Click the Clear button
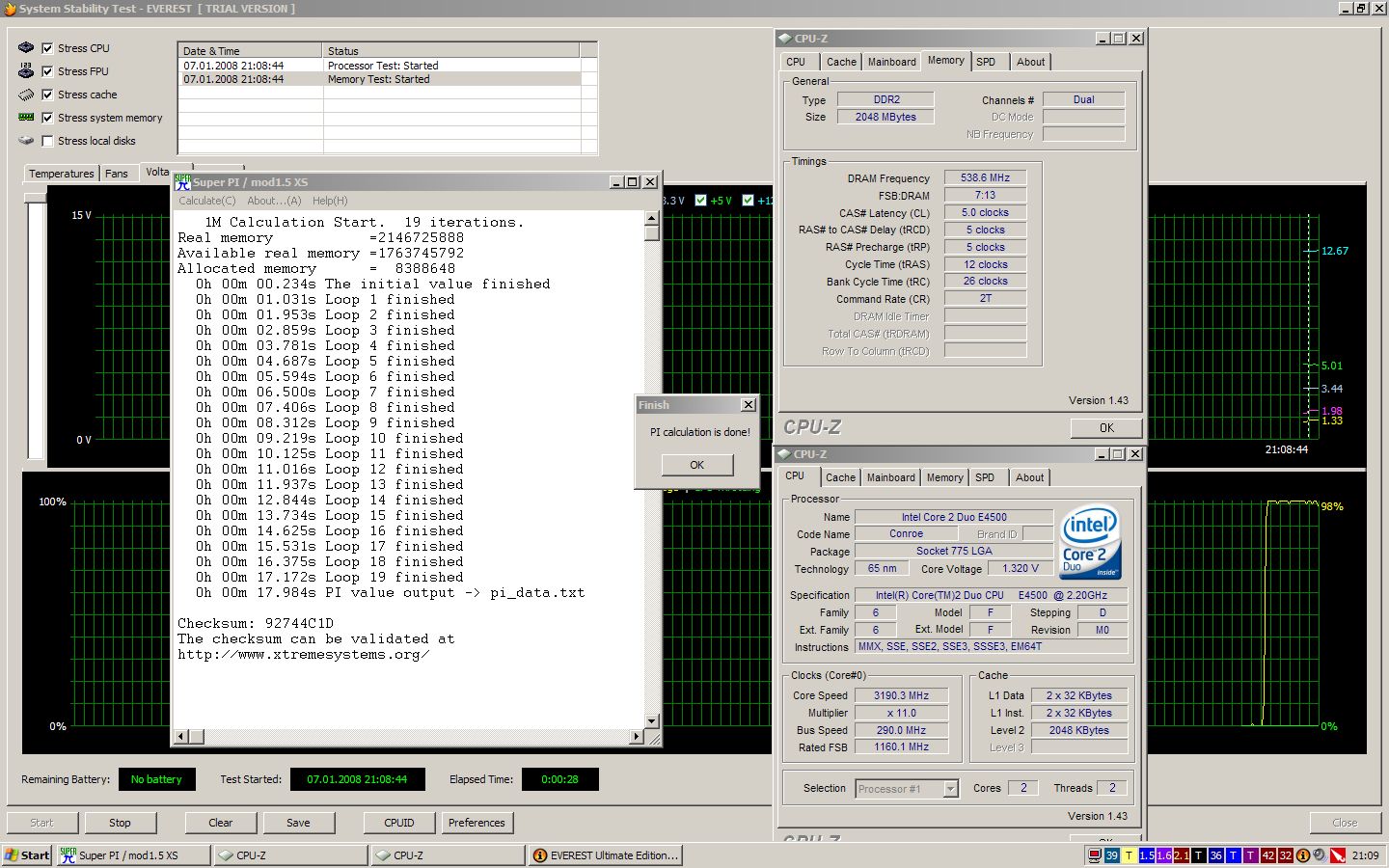Screen dimensions: 1389x868 coord(221,823)
